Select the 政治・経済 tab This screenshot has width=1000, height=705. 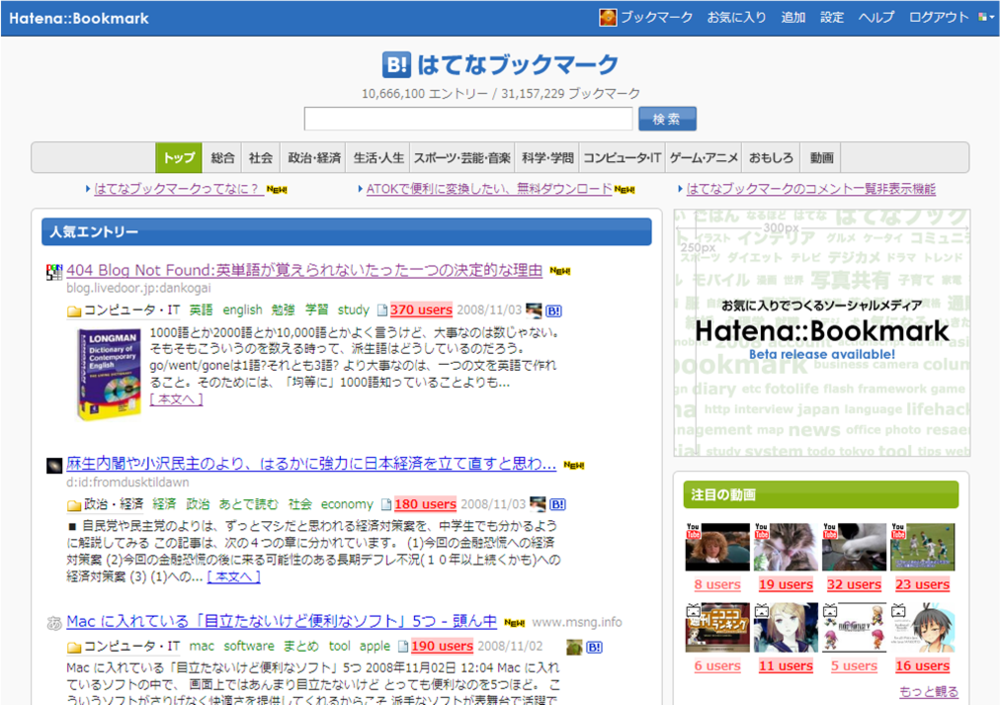coord(313,158)
